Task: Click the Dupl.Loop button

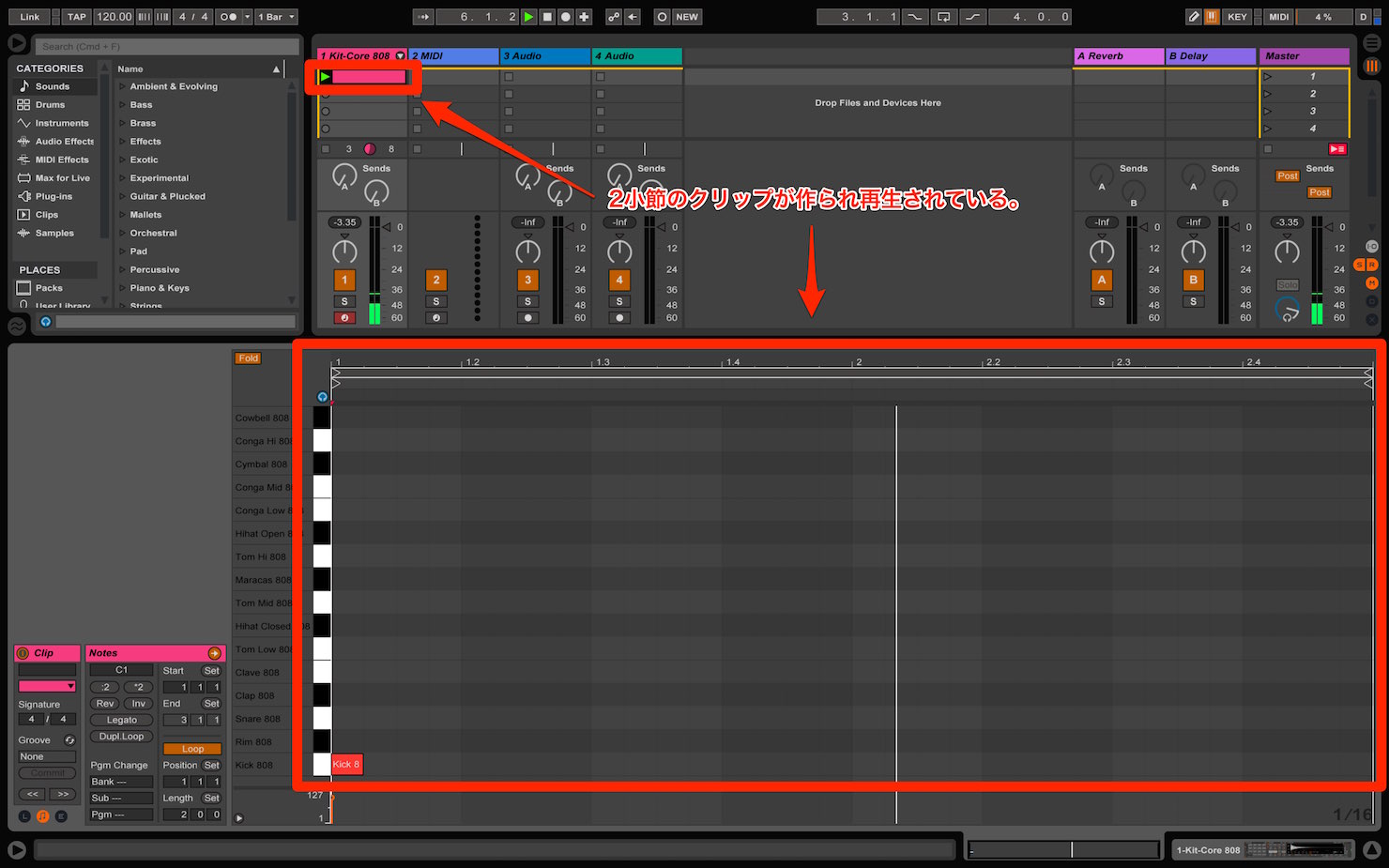Action: (x=121, y=737)
